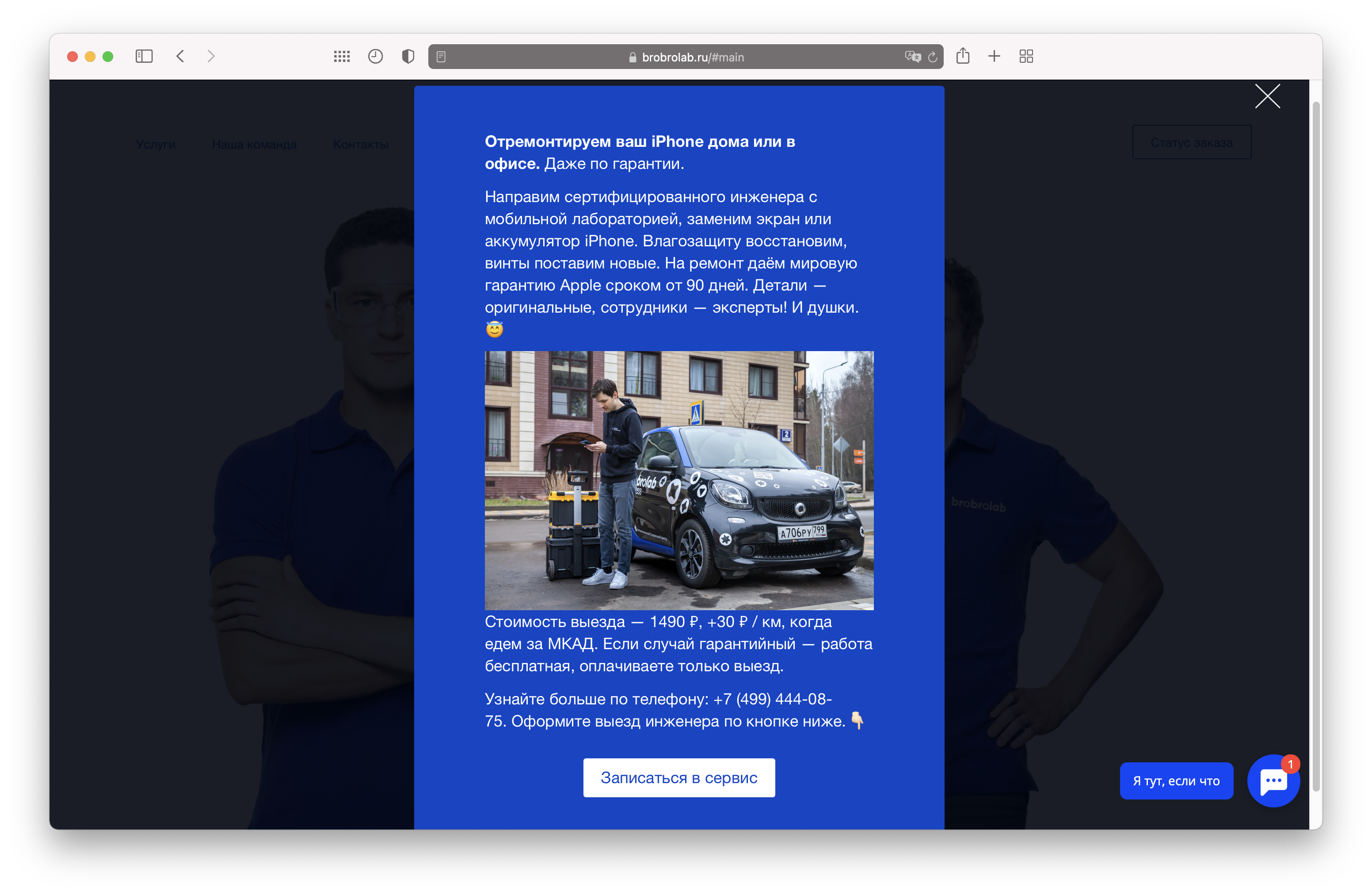Viewport: 1372px width, 895px height.
Task: Open the Share sheet icon
Action: (963, 56)
